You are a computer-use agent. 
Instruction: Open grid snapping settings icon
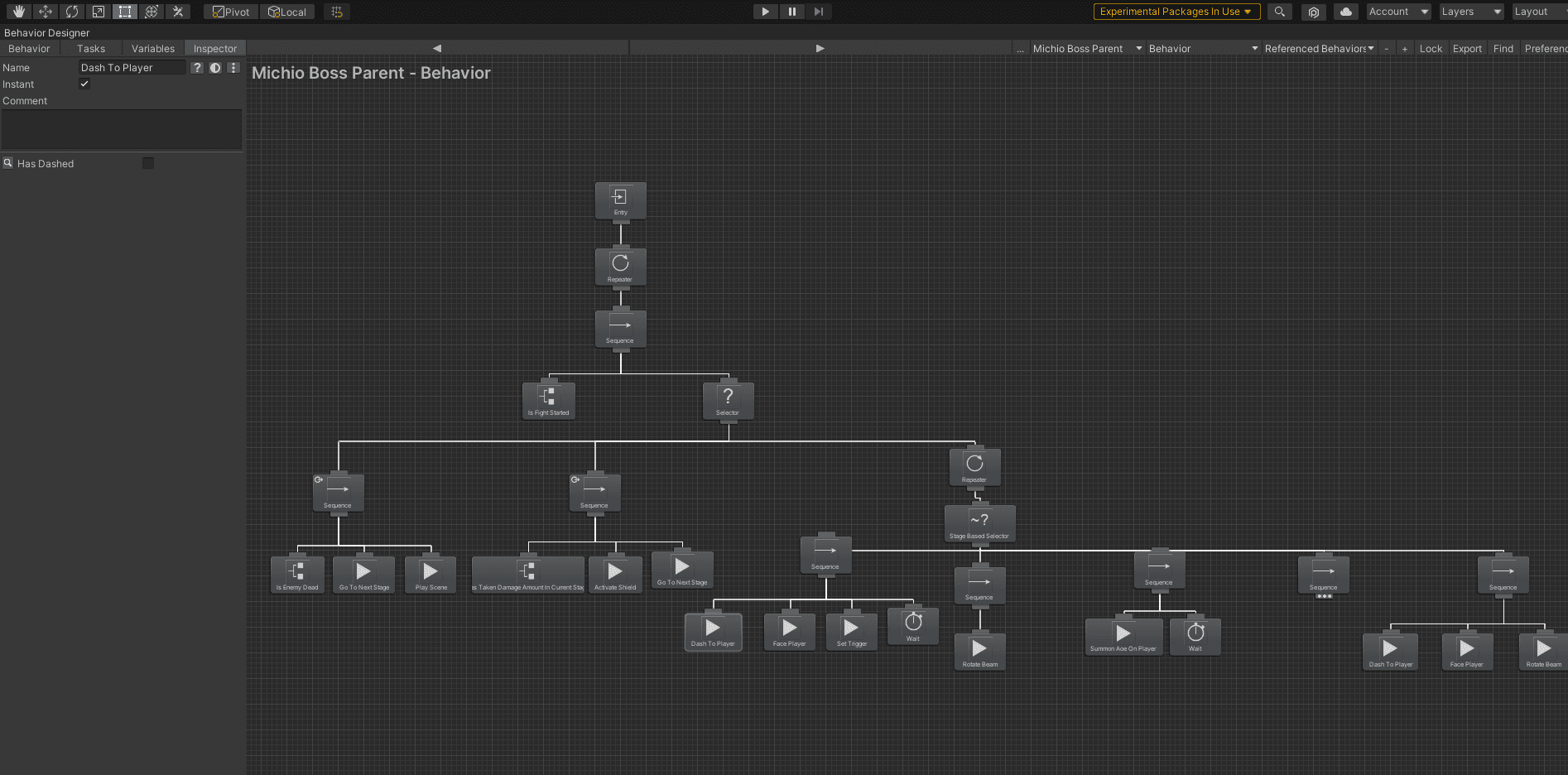point(336,12)
